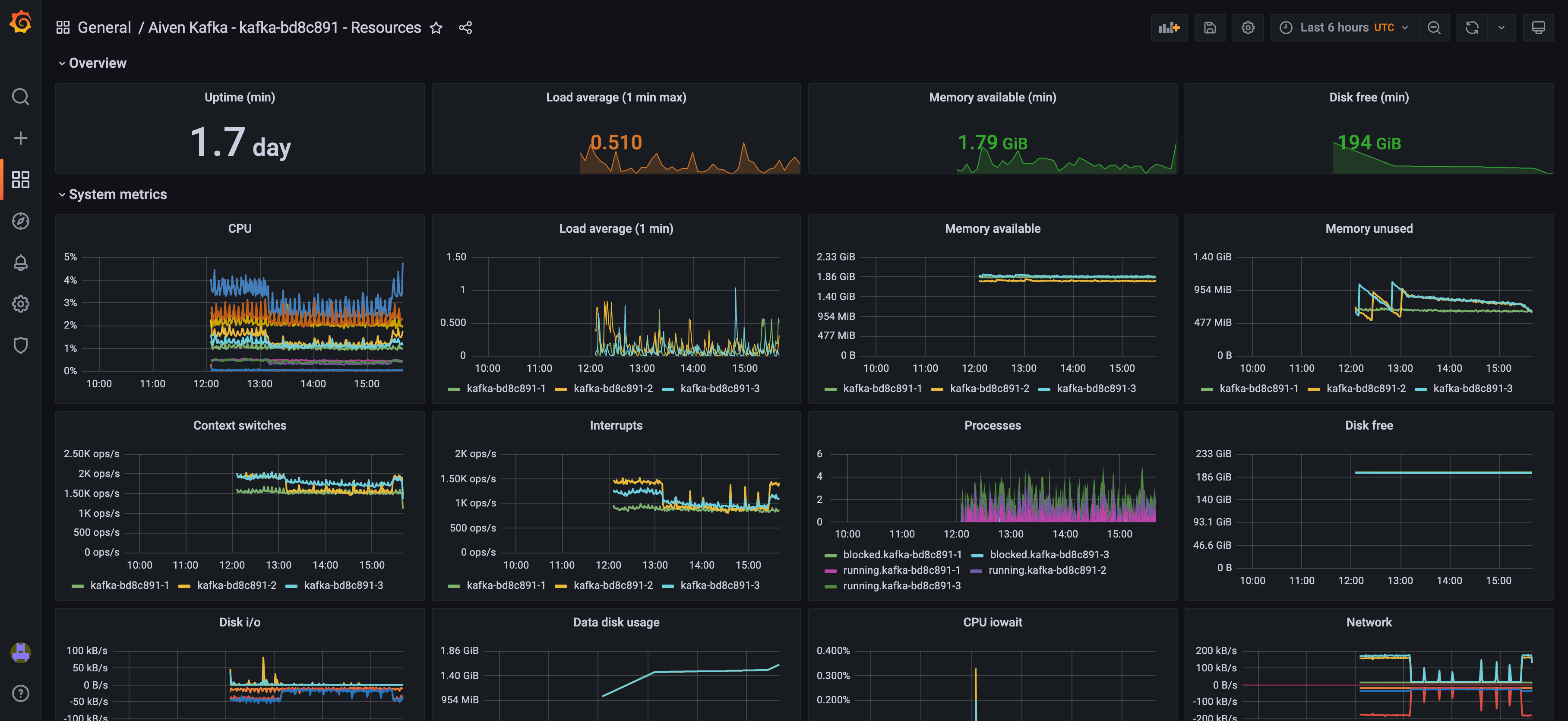This screenshot has height=721, width=1568.
Task: Open the Disk free panel title menu
Action: [1369, 426]
